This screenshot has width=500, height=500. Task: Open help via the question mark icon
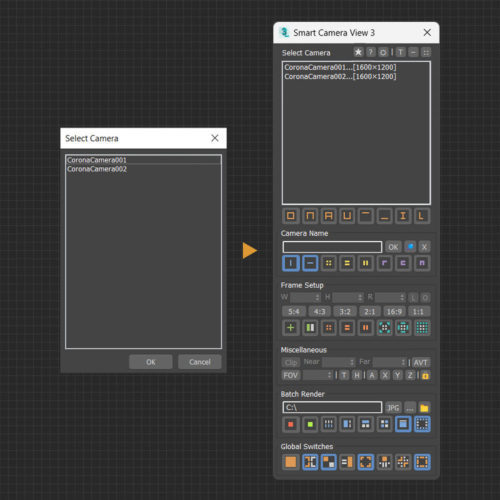370,52
